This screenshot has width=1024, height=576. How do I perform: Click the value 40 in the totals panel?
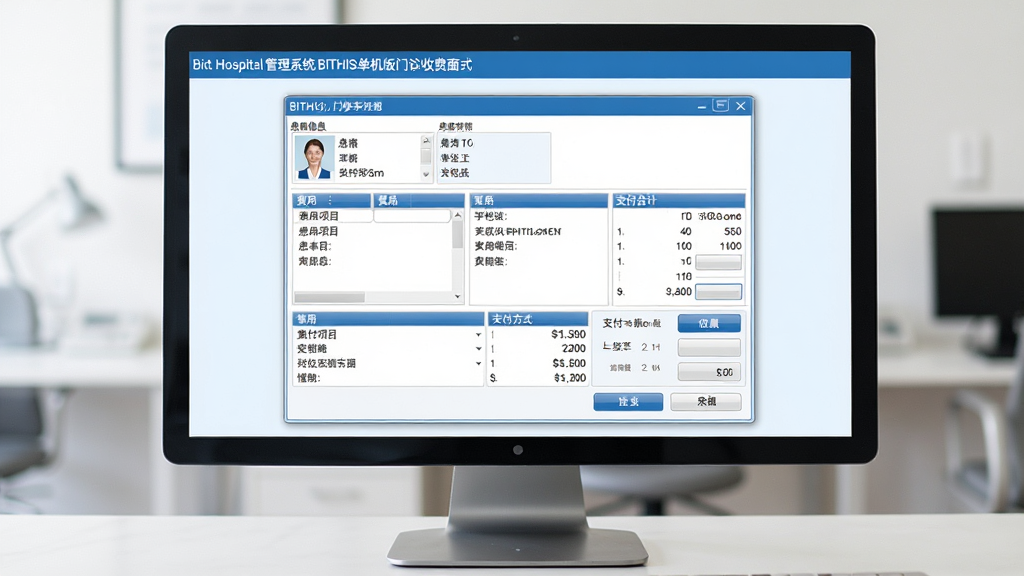685,231
